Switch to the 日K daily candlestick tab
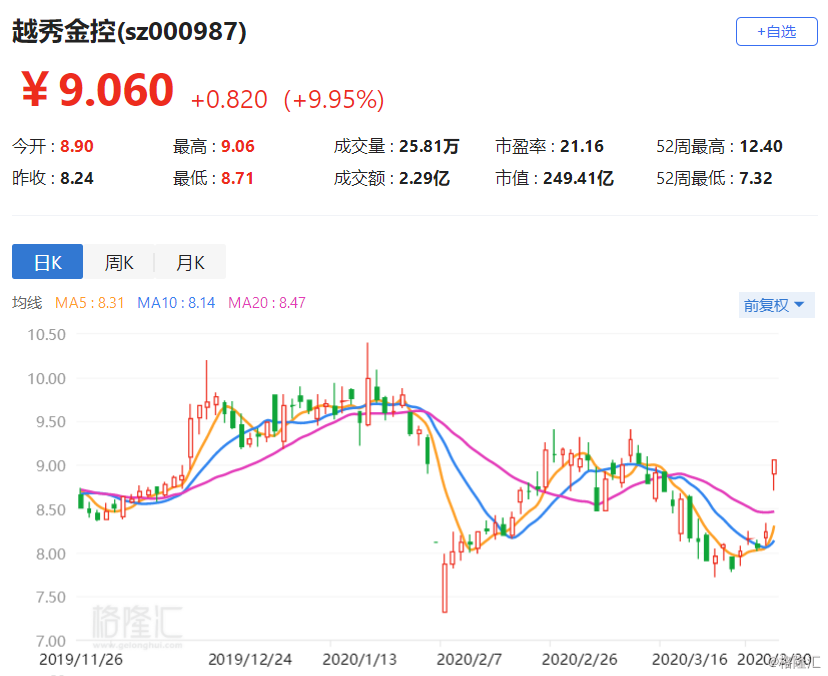Viewport: 828px width, 676px height. 47,262
